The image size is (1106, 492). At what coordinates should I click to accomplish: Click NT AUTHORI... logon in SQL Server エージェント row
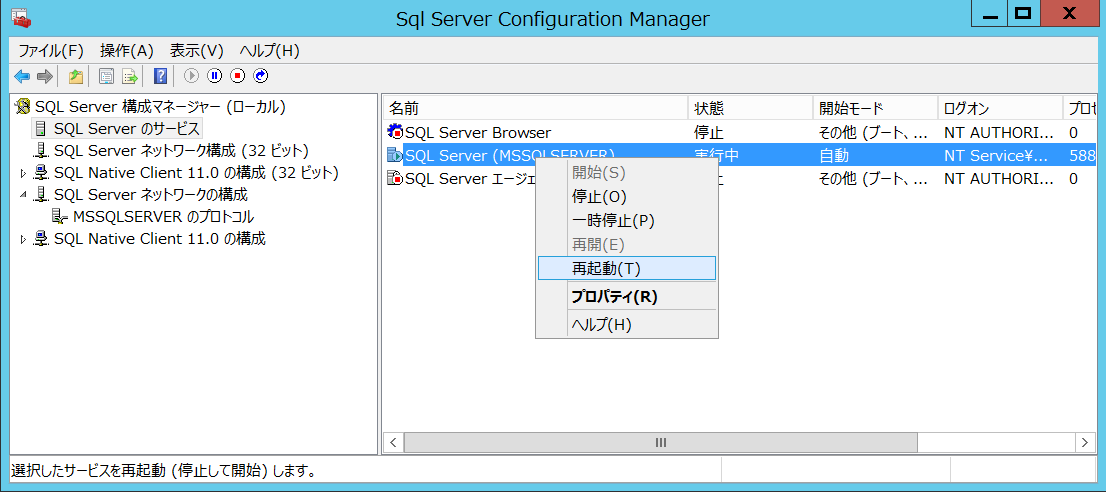999,178
